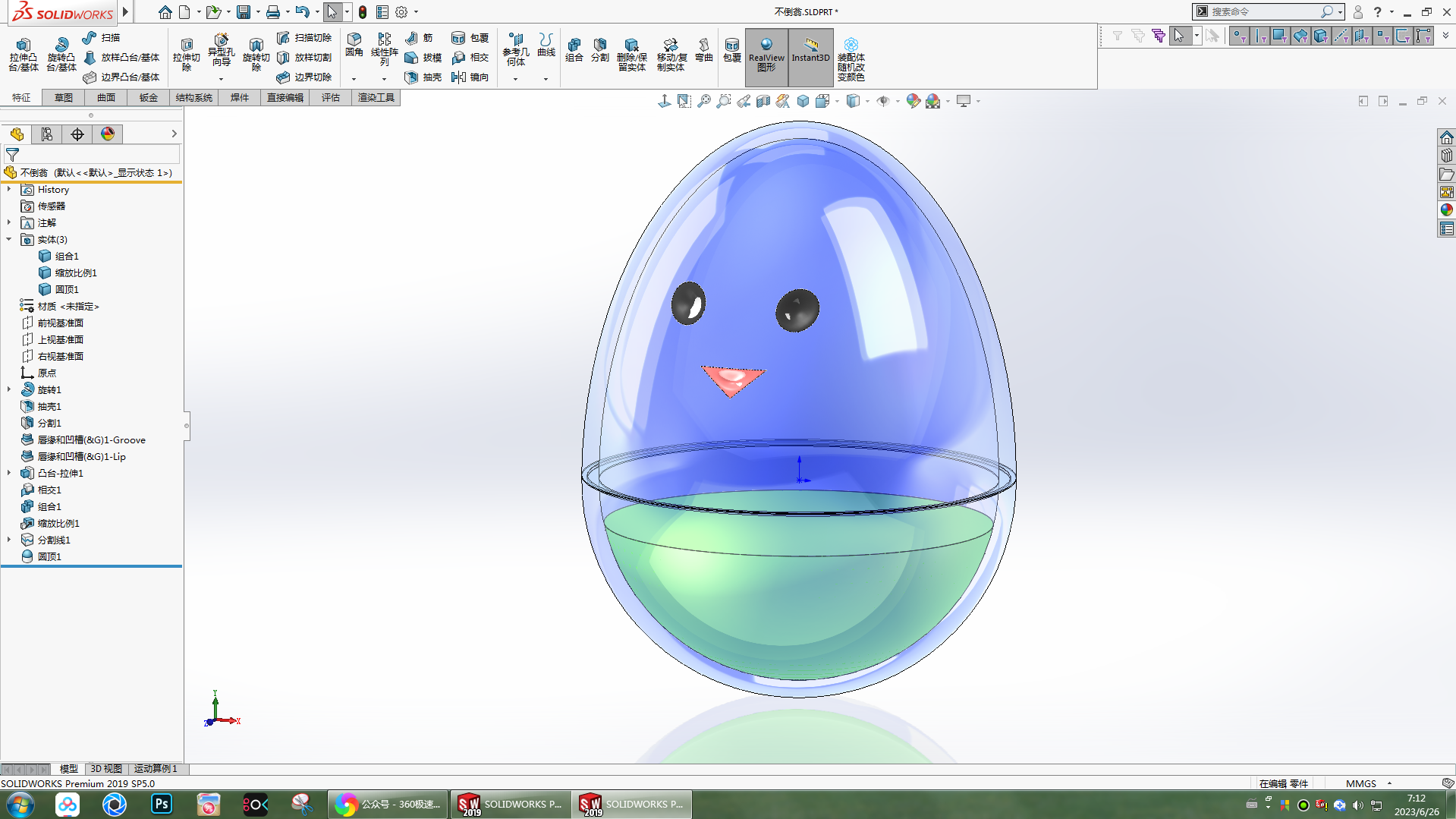
Task: Click the Windows Start button
Action: [x=20, y=804]
